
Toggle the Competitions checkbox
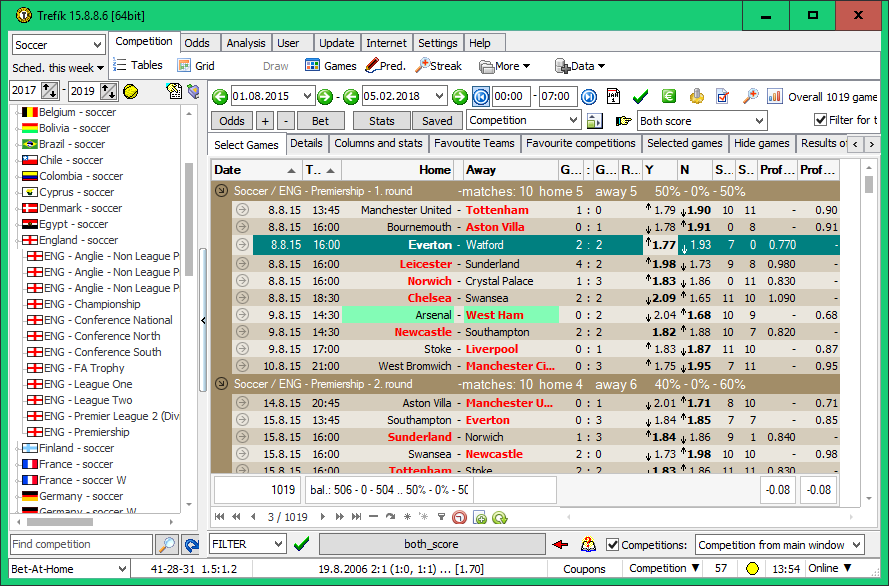point(612,545)
